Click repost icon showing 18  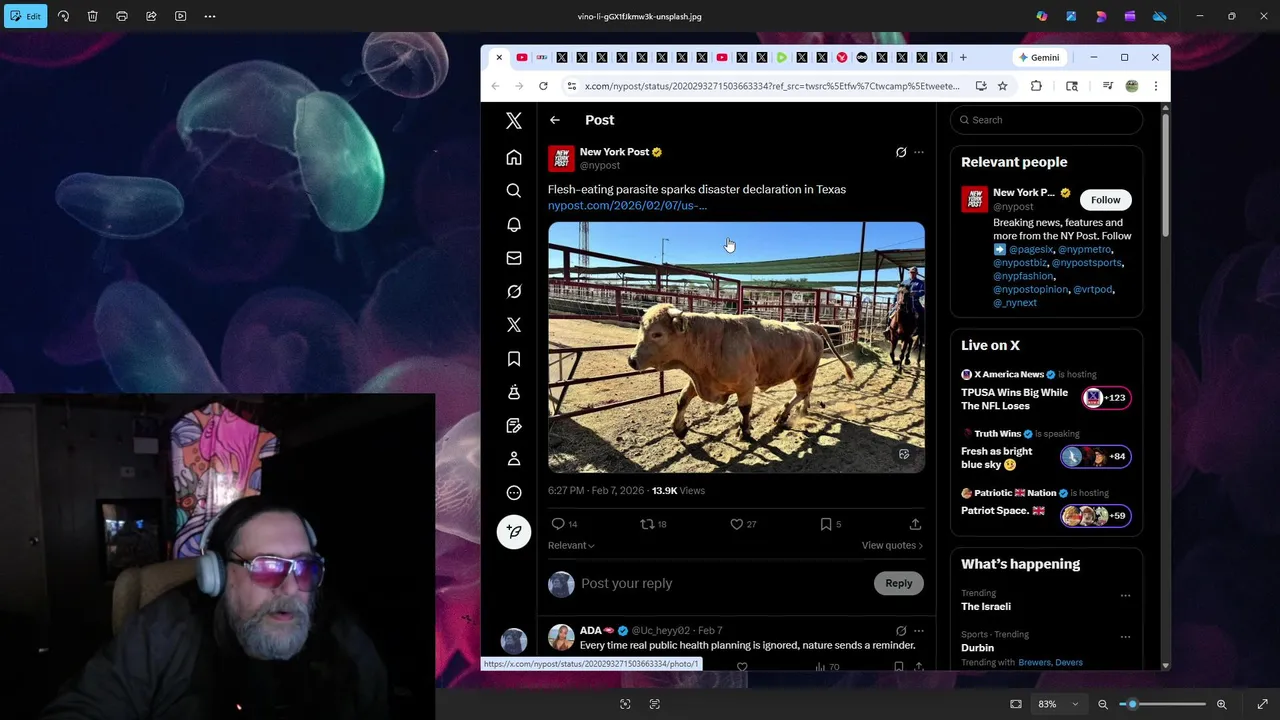(653, 524)
